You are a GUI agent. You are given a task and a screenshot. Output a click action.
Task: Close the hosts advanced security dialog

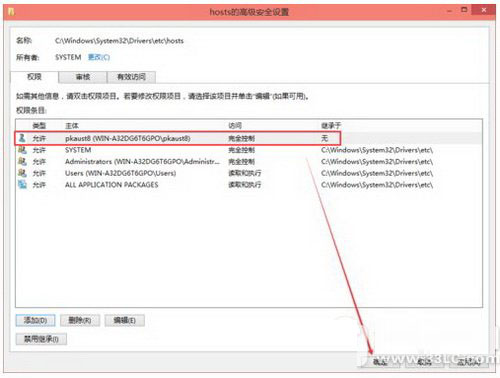484,10
